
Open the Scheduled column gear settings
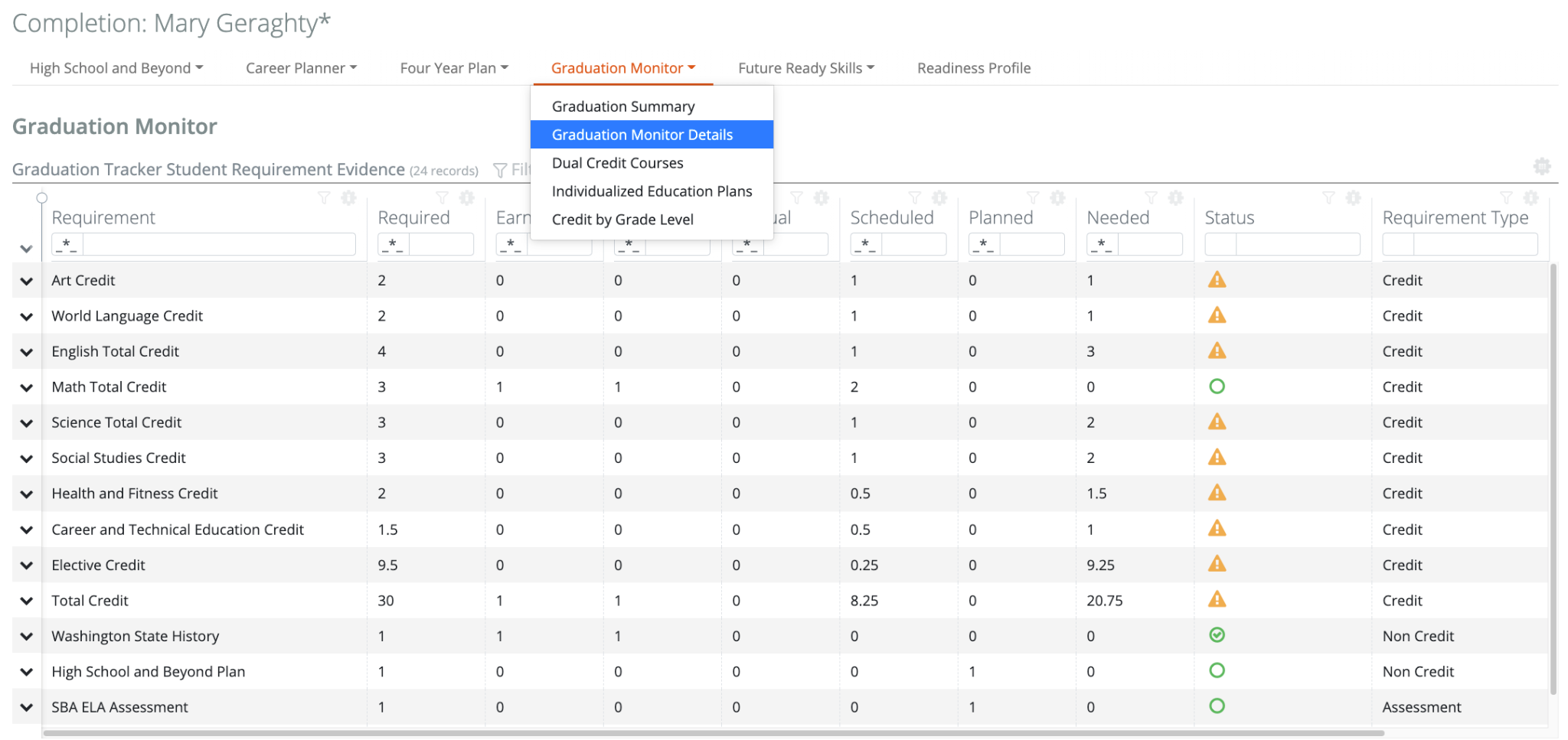(939, 198)
